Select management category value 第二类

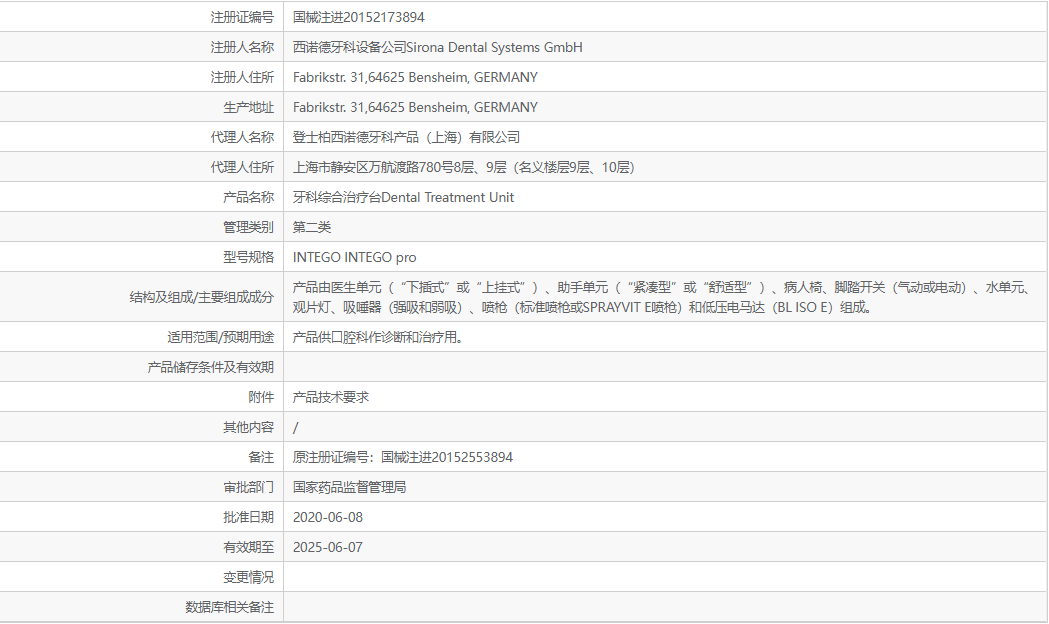pos(312,227)
